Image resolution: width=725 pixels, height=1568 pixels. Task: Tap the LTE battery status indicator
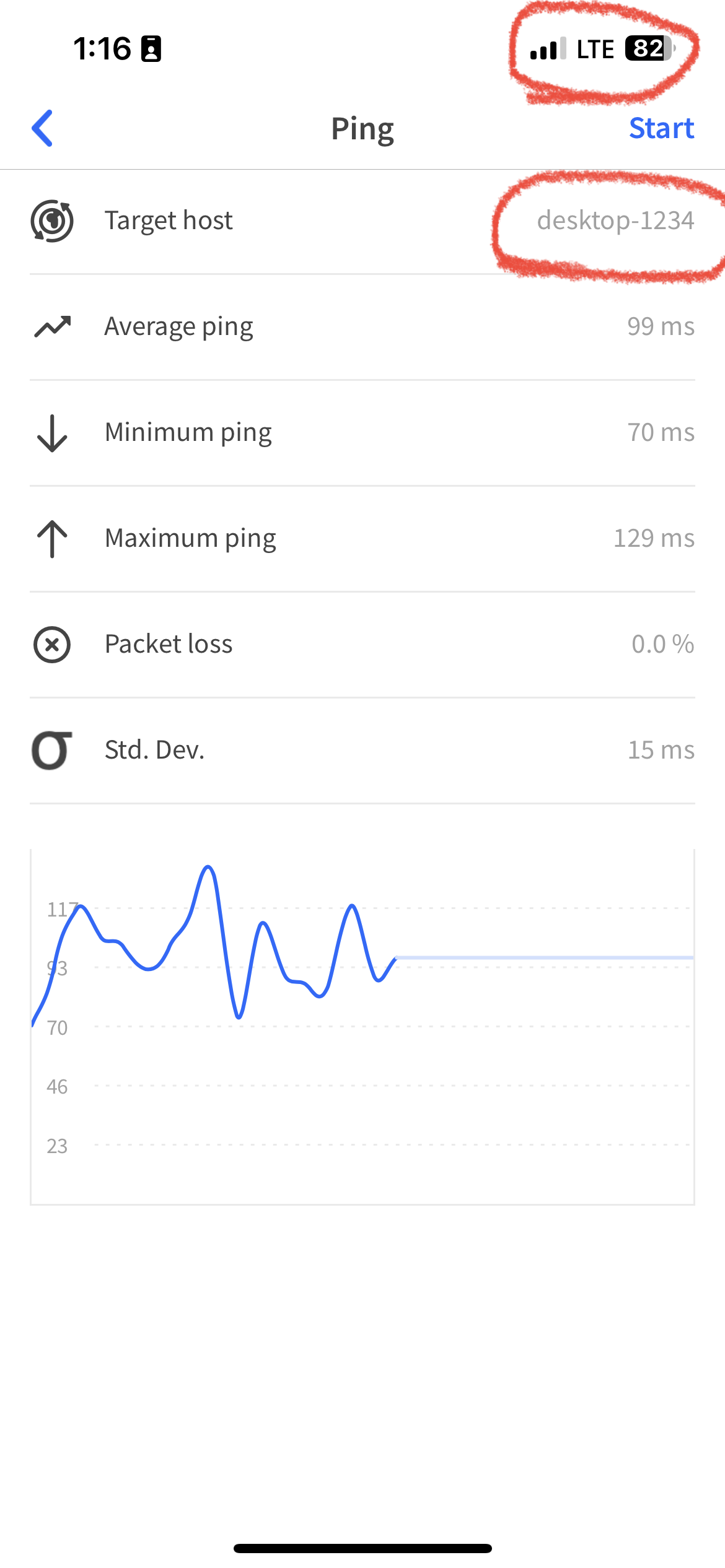[648, 48]
